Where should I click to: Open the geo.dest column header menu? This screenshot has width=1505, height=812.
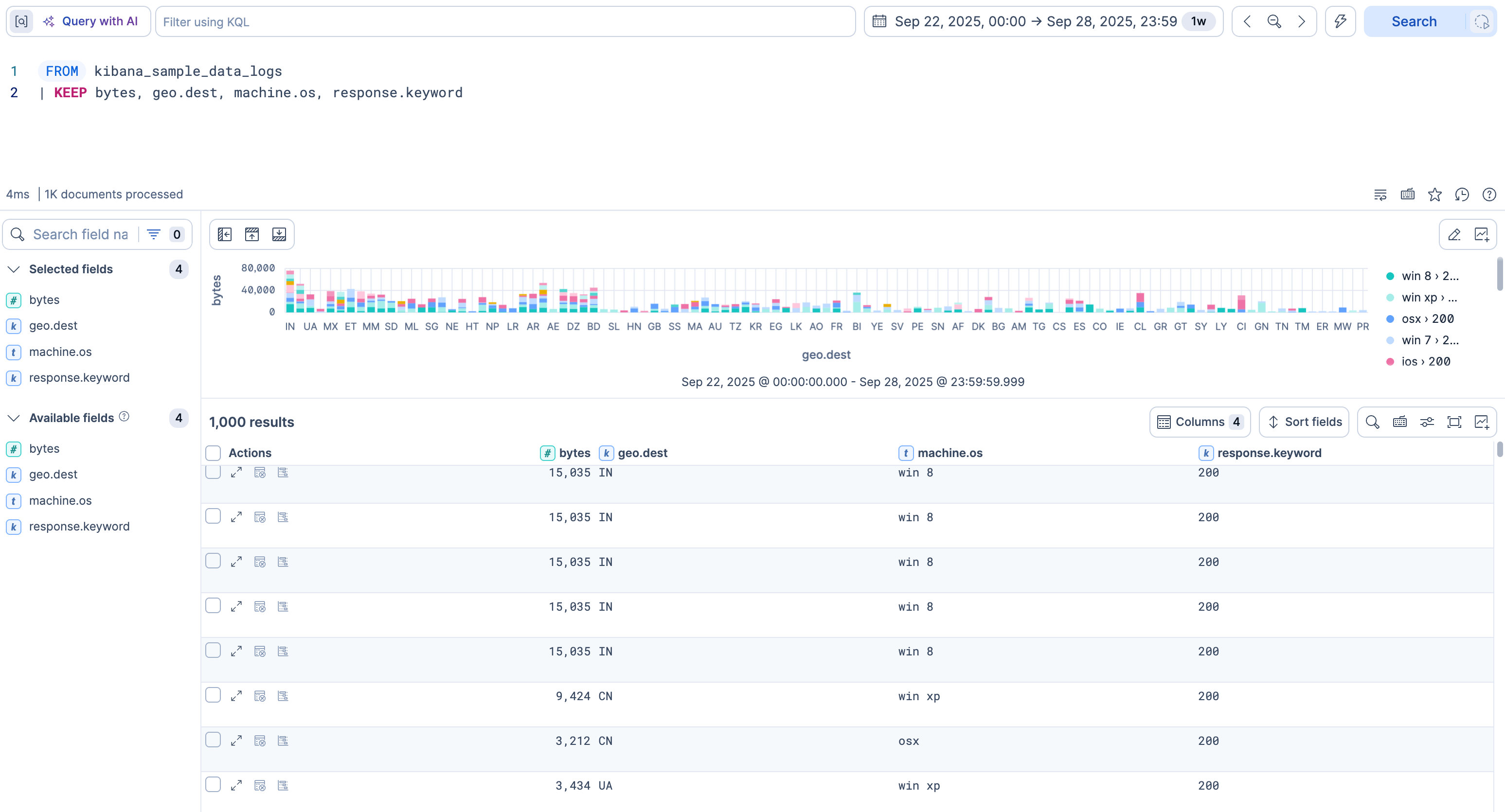point(633,453)
